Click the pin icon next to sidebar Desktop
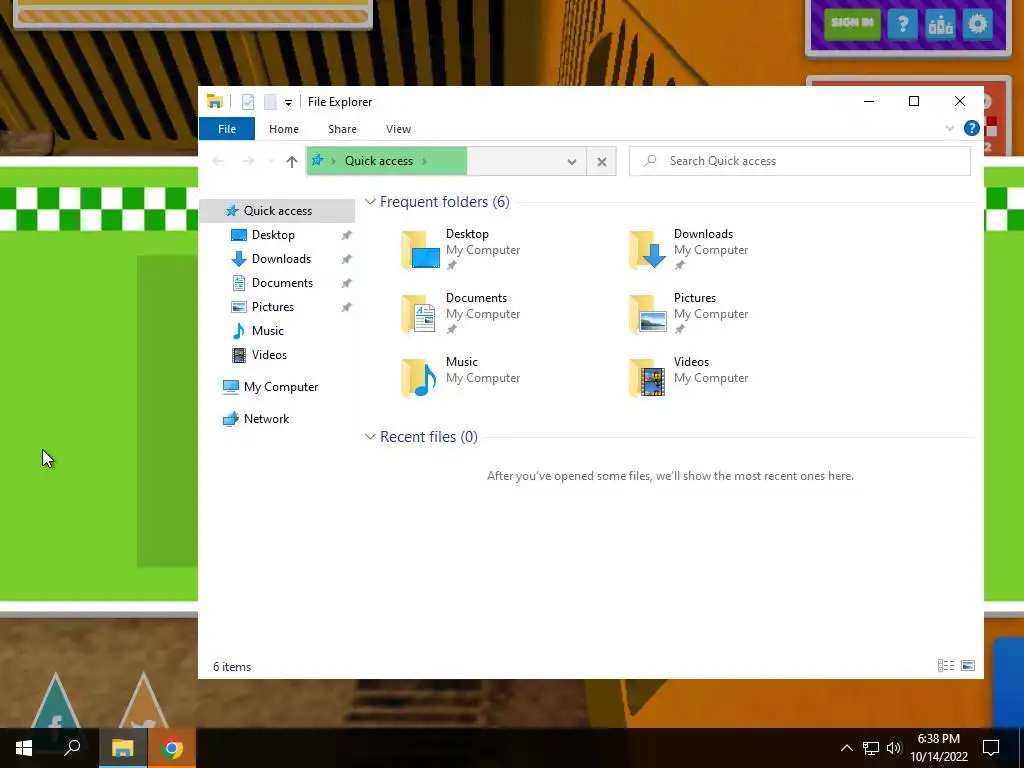1024x768 pixels. [346, 235]
